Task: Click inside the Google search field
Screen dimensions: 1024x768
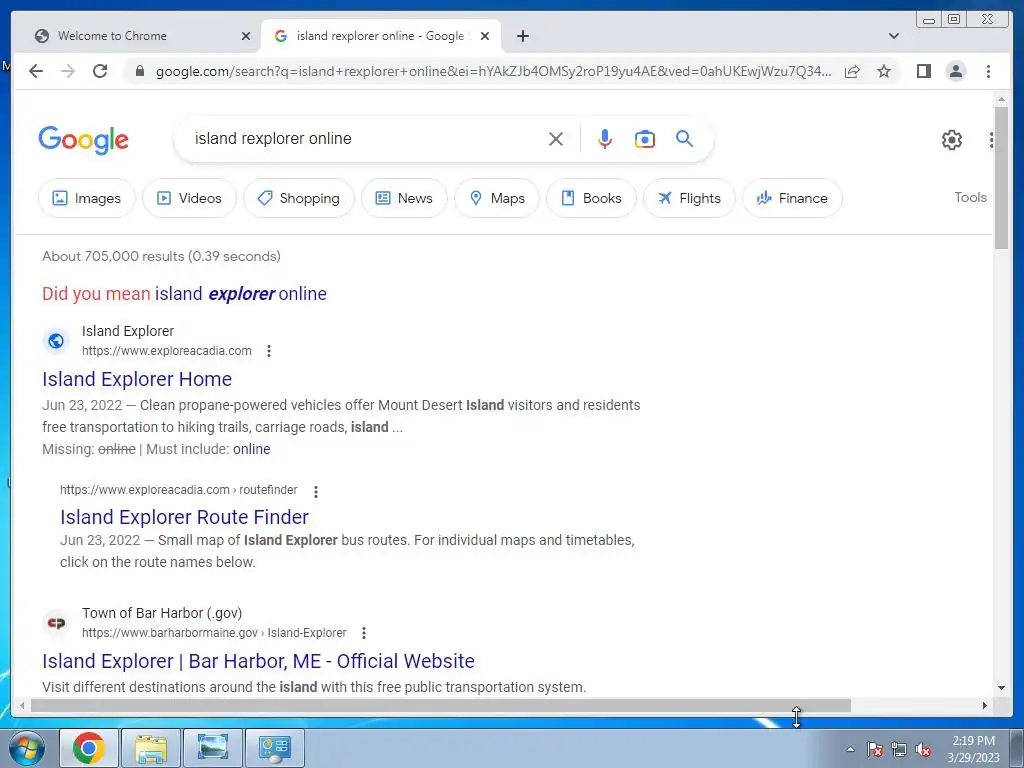Action: [x=366, y=138]
